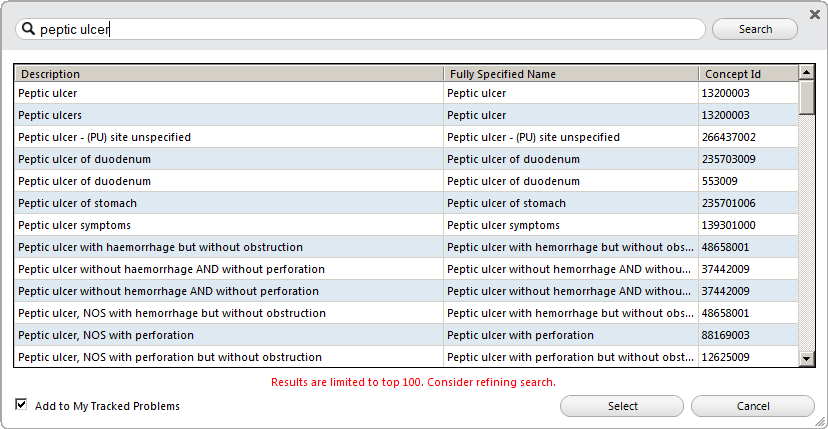Screen dimensions: 828x429
Task: Close the dialog with the X icon
Action: 815,15
